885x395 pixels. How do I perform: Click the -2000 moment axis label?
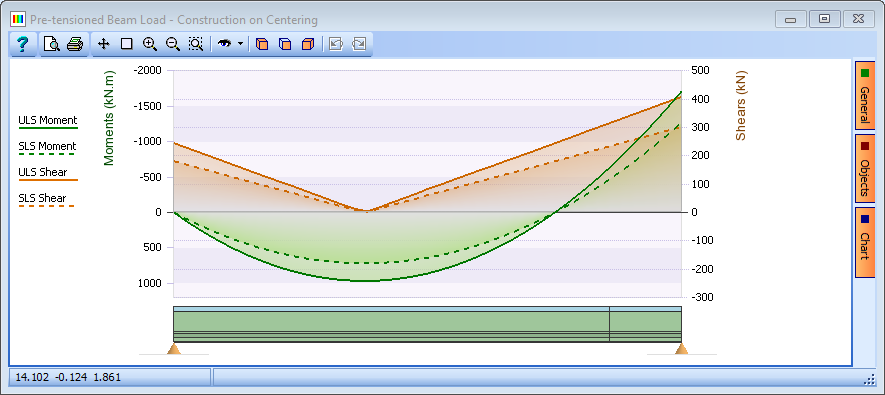click(x=147, y=71)
